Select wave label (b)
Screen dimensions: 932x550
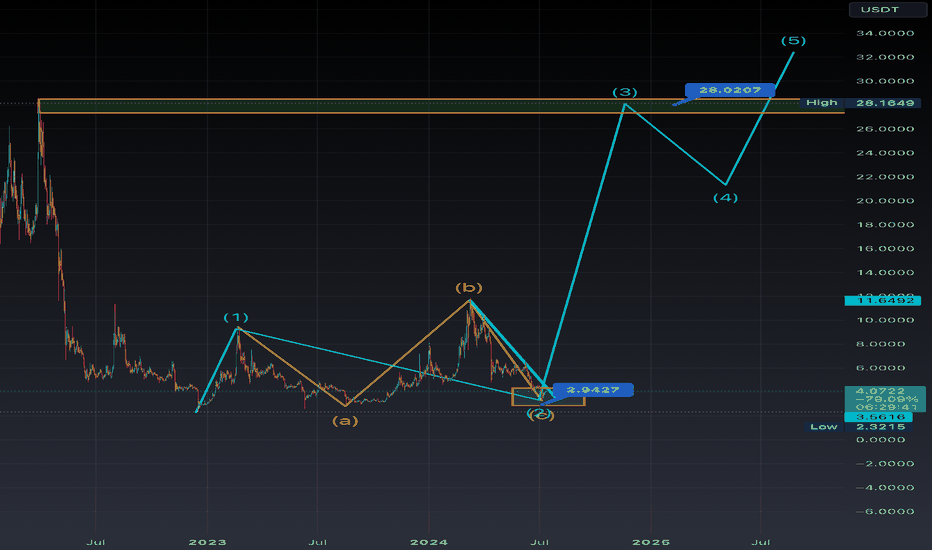(469, 288)
